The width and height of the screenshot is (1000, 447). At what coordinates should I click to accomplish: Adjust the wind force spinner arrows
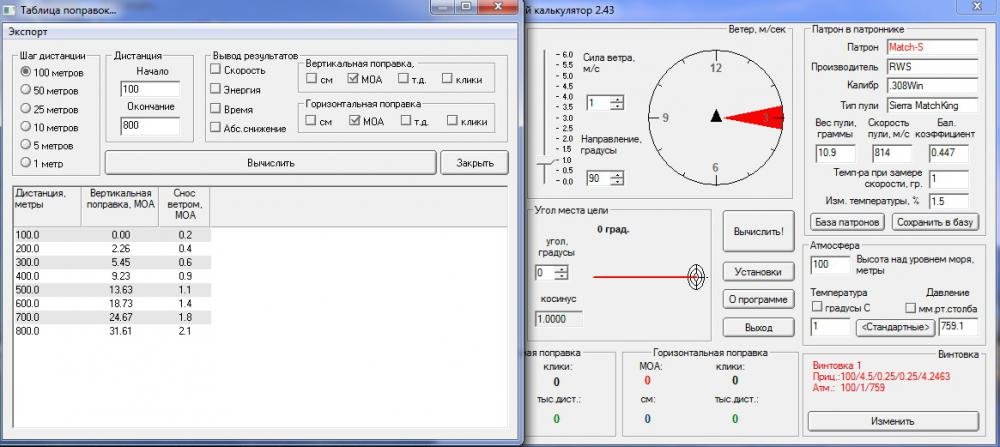pyautogui.click(x=617, y=103)
